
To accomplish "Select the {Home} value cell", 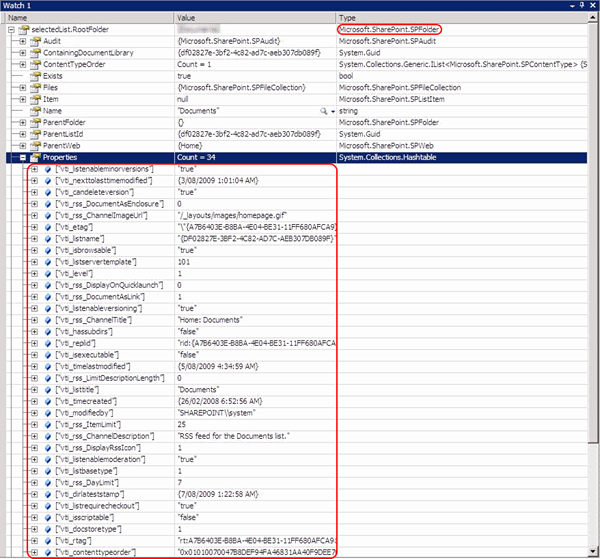I will point(255,146).
